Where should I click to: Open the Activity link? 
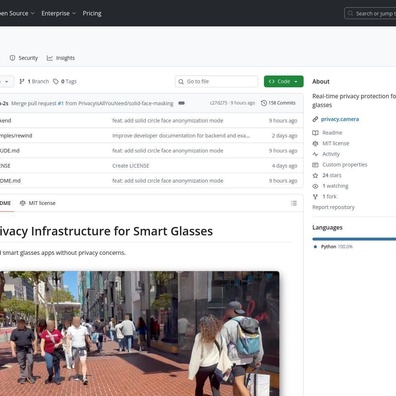click(331, 154)
